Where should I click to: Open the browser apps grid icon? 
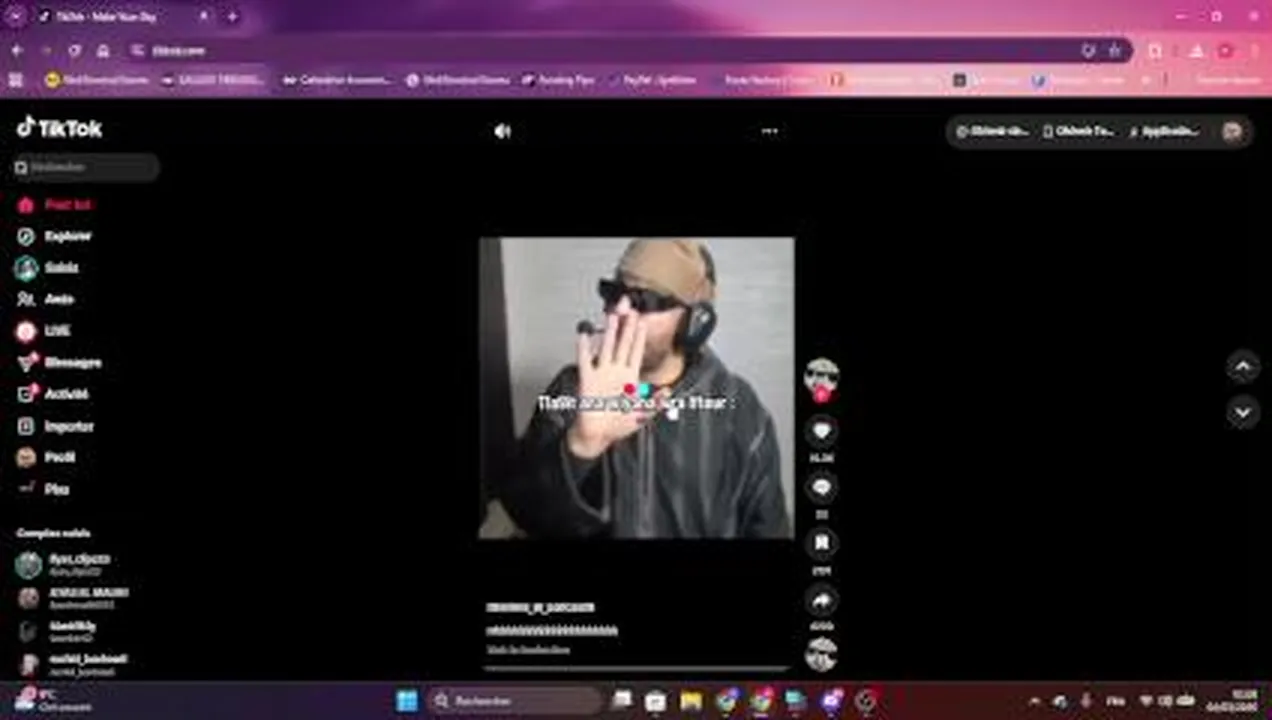[16, 80]
